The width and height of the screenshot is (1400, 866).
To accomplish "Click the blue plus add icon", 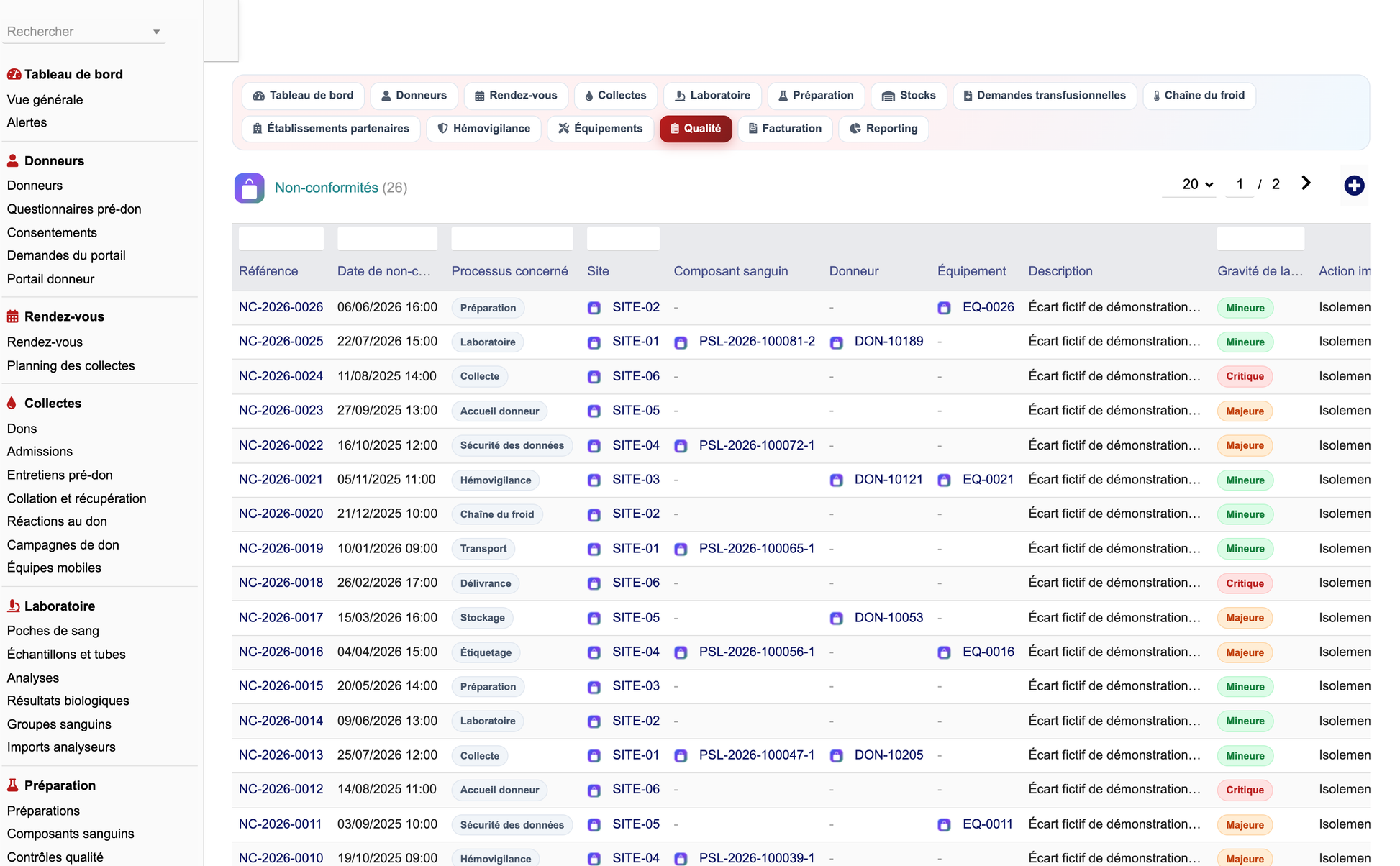I will coord(1354,186).
